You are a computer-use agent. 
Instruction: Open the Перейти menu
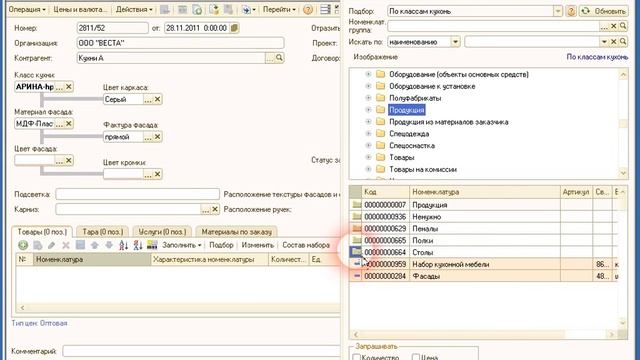point(279,9)
